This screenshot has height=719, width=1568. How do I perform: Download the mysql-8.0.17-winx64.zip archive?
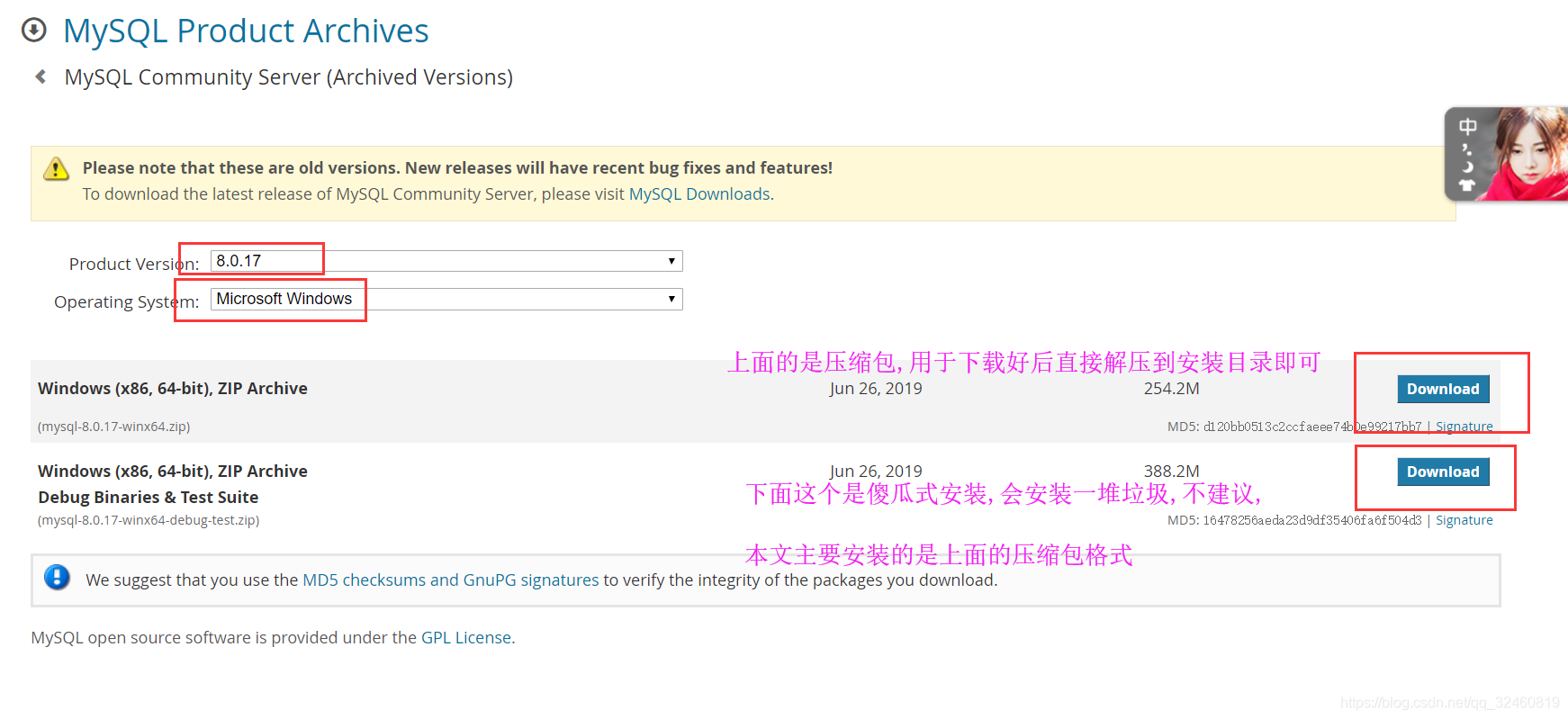tap(1443, 389)
